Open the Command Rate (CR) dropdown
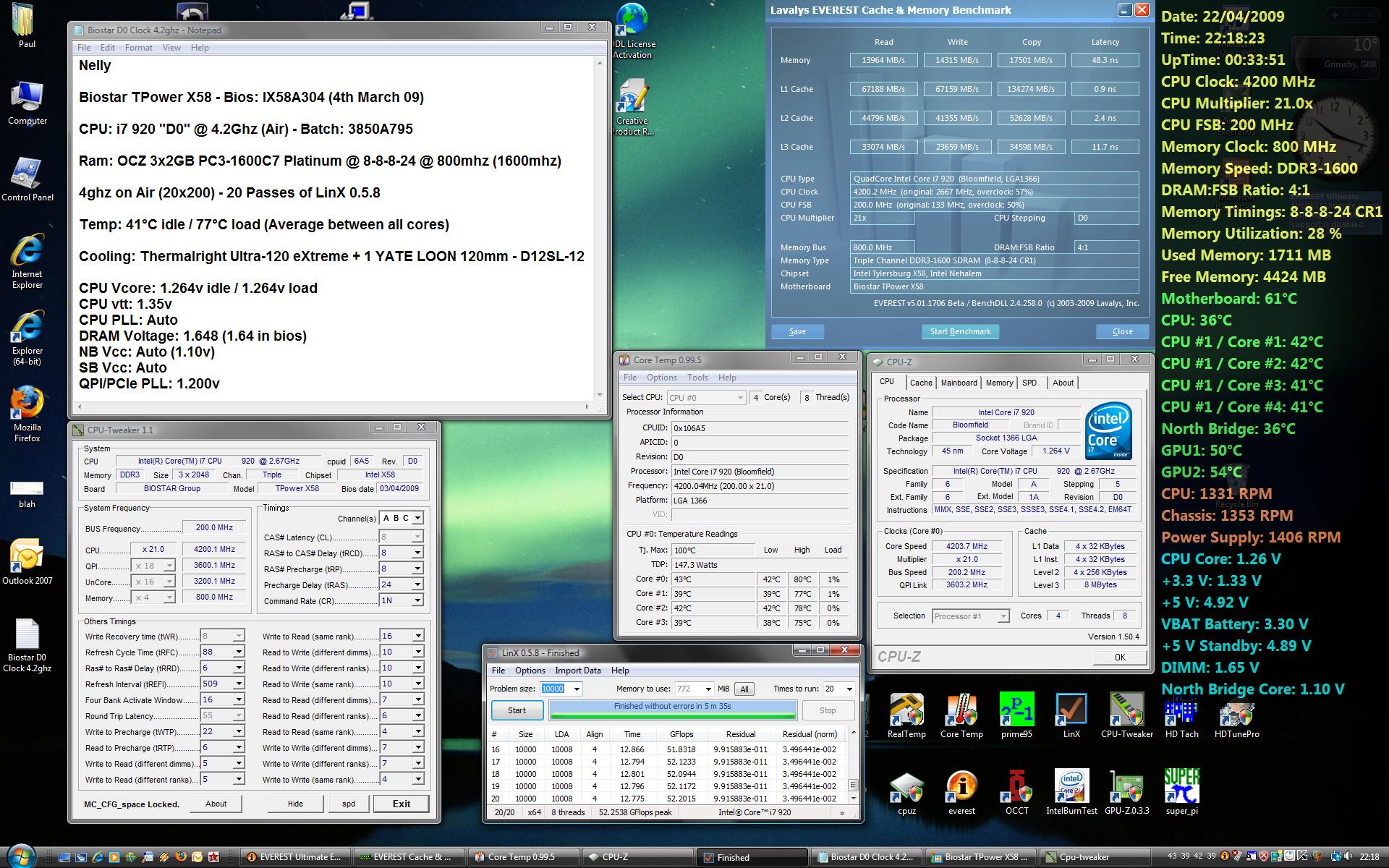 (x=417, y=600)
